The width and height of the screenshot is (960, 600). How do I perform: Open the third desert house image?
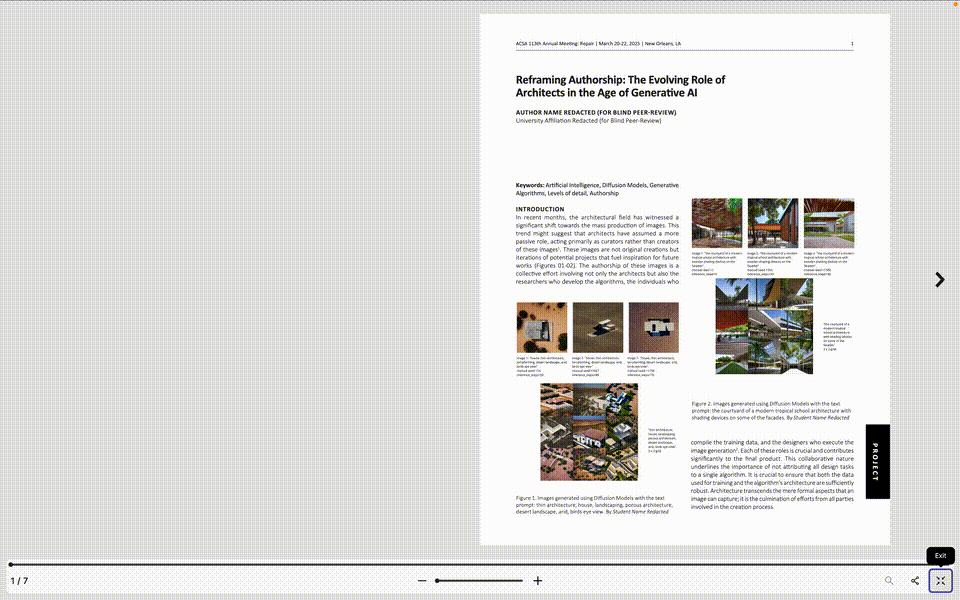pos(654,328)
